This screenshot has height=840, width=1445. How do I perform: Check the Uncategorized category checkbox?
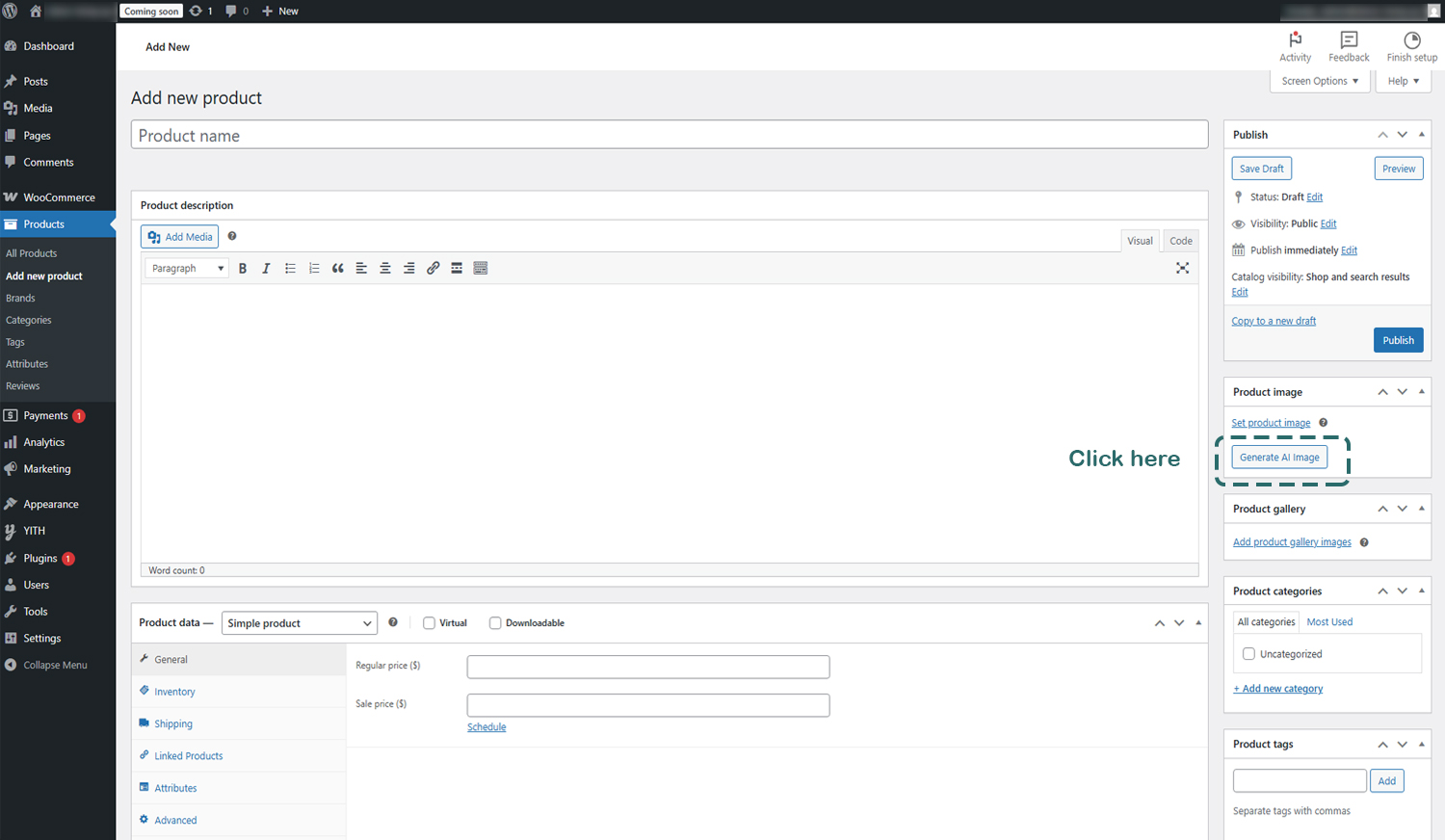[1248, 653]
